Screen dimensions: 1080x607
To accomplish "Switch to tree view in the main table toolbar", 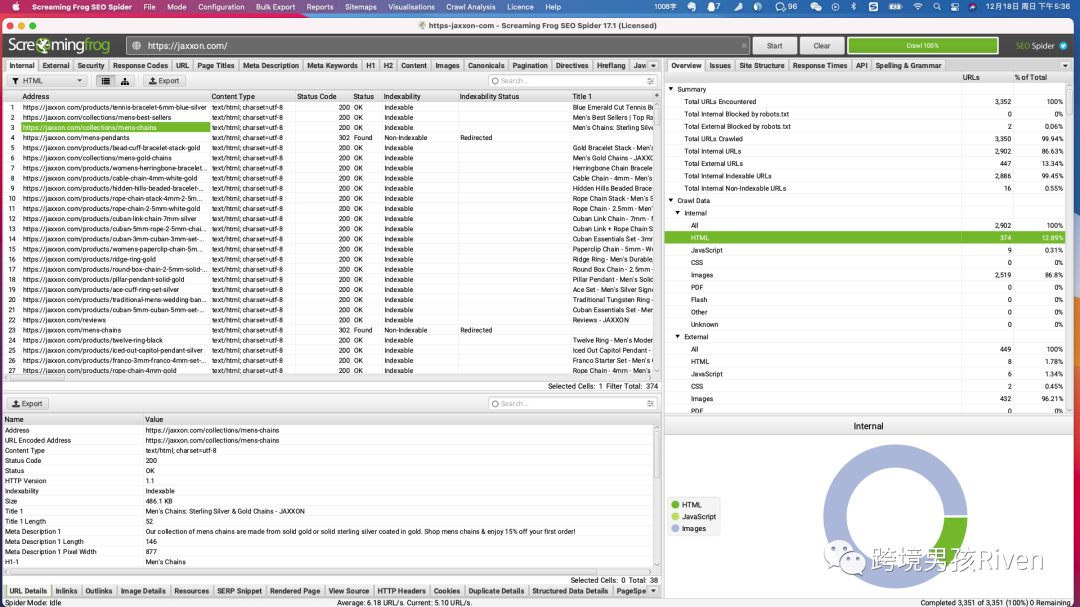I will coord(125,81).
